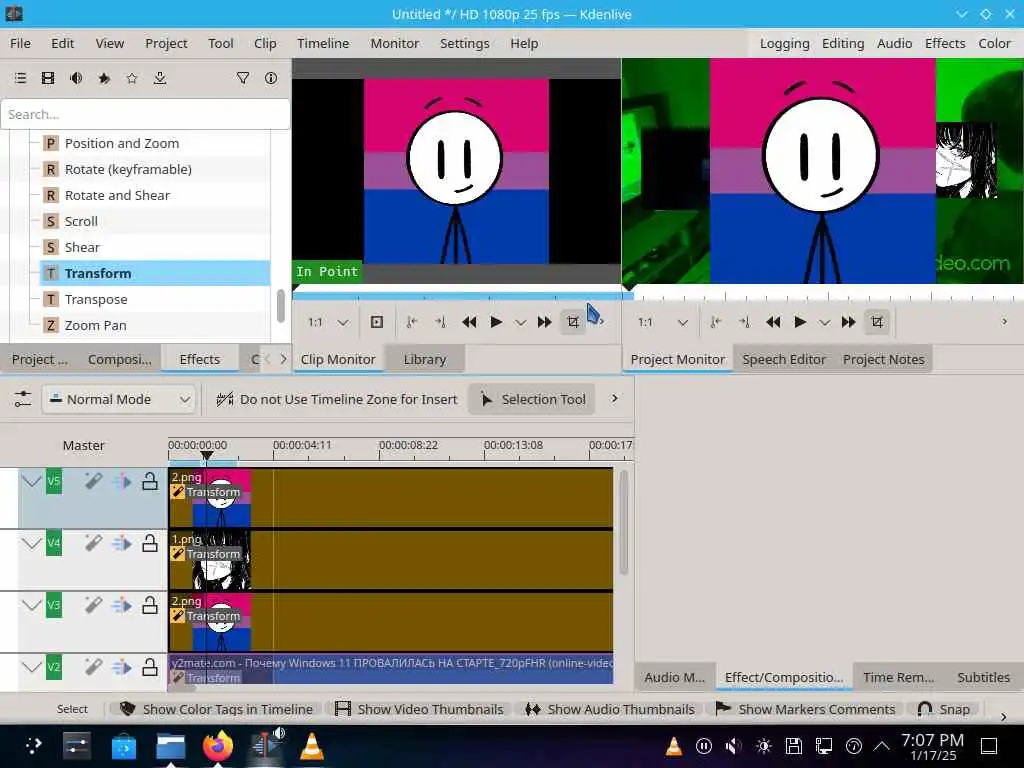The height and width of the screenshot is (768, 1024).
Task: Fast forward in the Clip Monitor
Action: [x=544, y=322]
